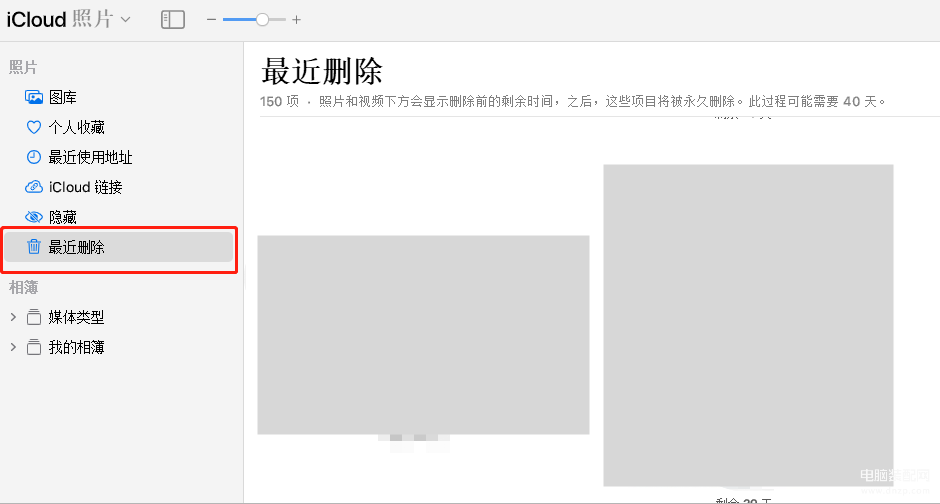Expand the 媒体类型 disclosure arrow
This screenshot has width=940, height=504.
tap(13, 317)
